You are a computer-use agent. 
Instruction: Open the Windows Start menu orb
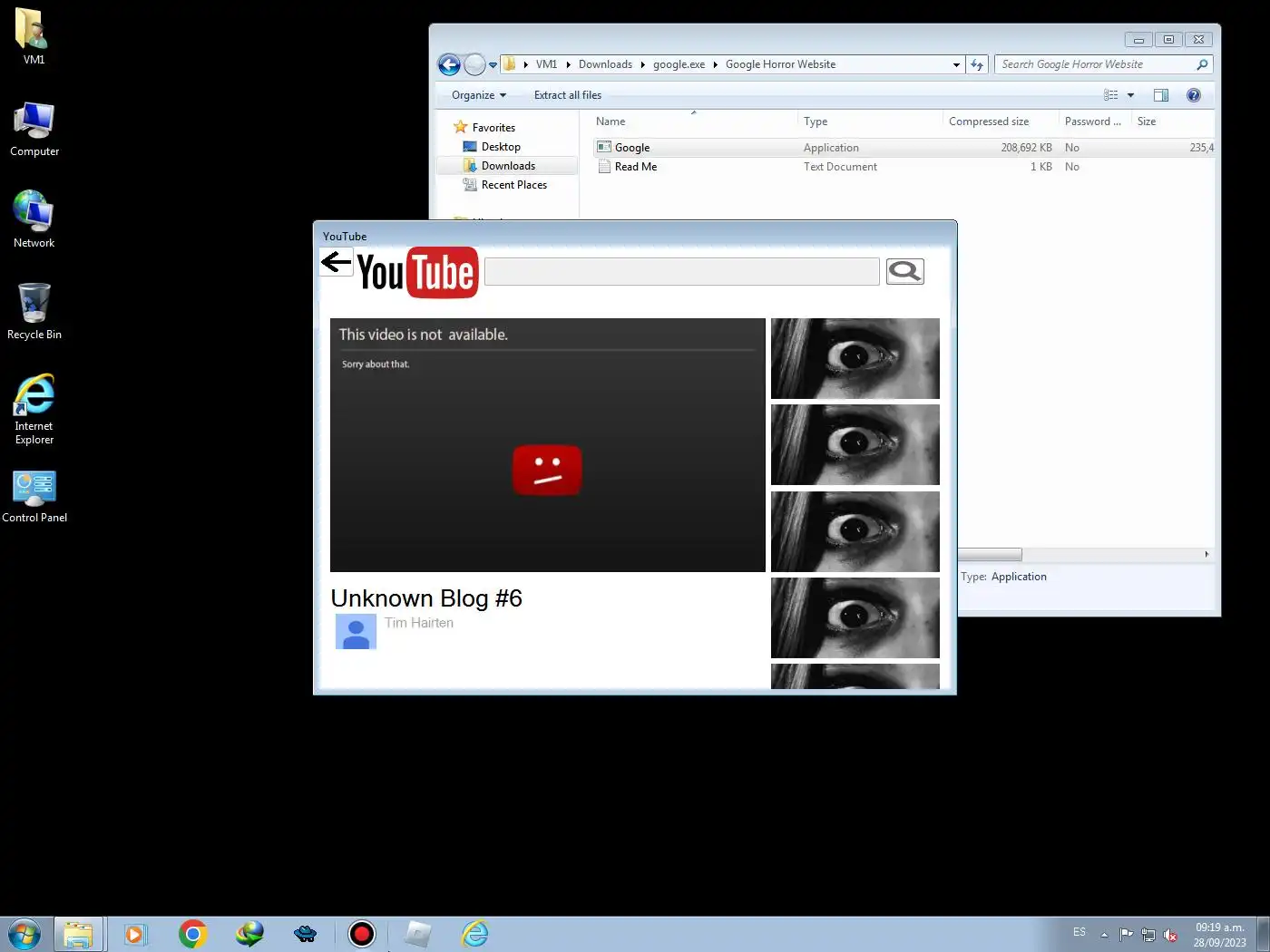point(24,934)
